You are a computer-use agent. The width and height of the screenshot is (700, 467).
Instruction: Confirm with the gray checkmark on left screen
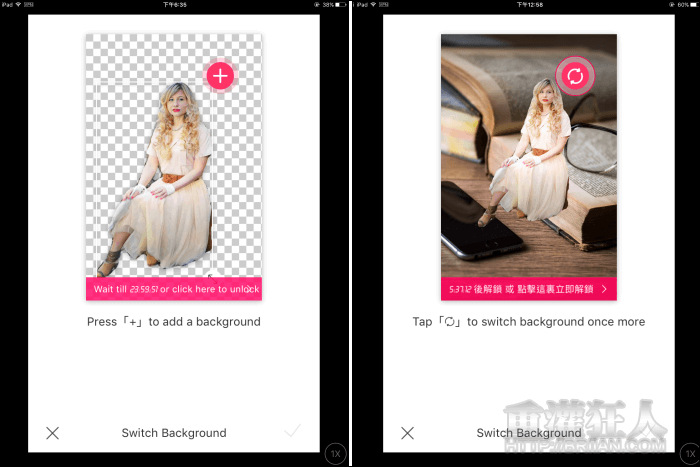292,432
